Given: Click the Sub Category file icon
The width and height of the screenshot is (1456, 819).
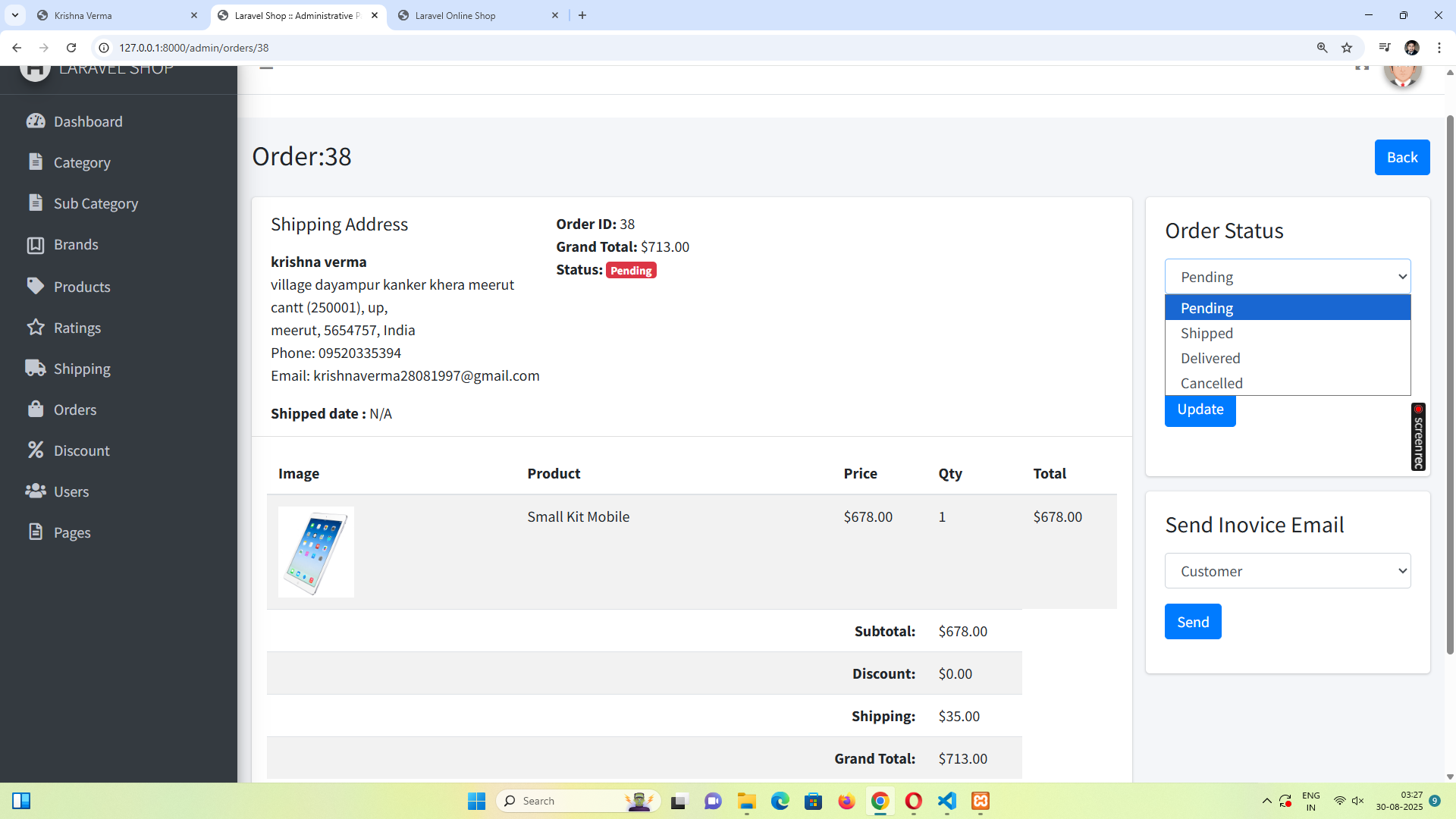Looking at the screenshot, I should pyautogui.click(x=36, y=202).
